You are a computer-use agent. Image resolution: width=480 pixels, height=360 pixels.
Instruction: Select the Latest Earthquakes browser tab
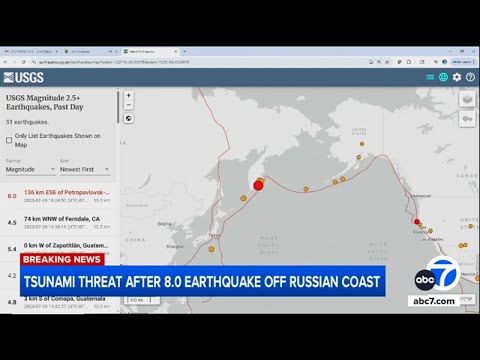tap(150, 52)
